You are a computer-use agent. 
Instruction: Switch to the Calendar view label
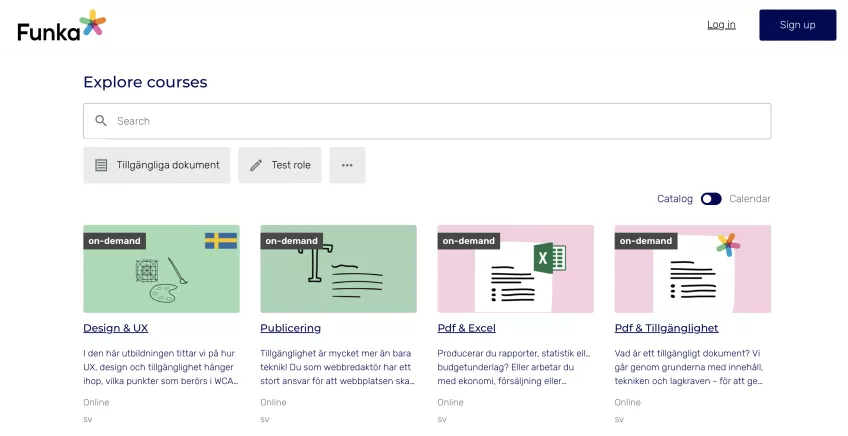750,199
